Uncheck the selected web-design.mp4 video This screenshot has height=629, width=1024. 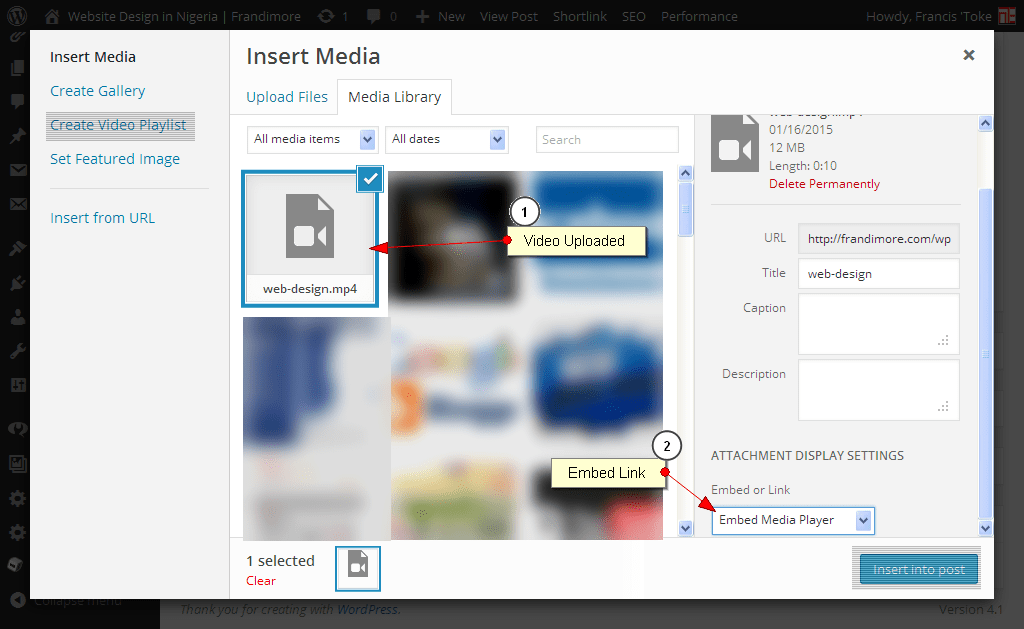tap(369, 179)
